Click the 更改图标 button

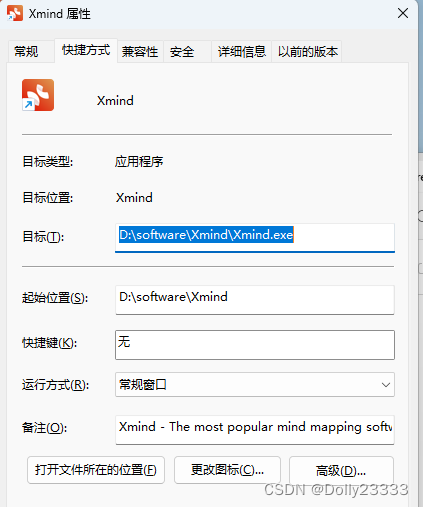pyautogui.click(x=227, y=470)
